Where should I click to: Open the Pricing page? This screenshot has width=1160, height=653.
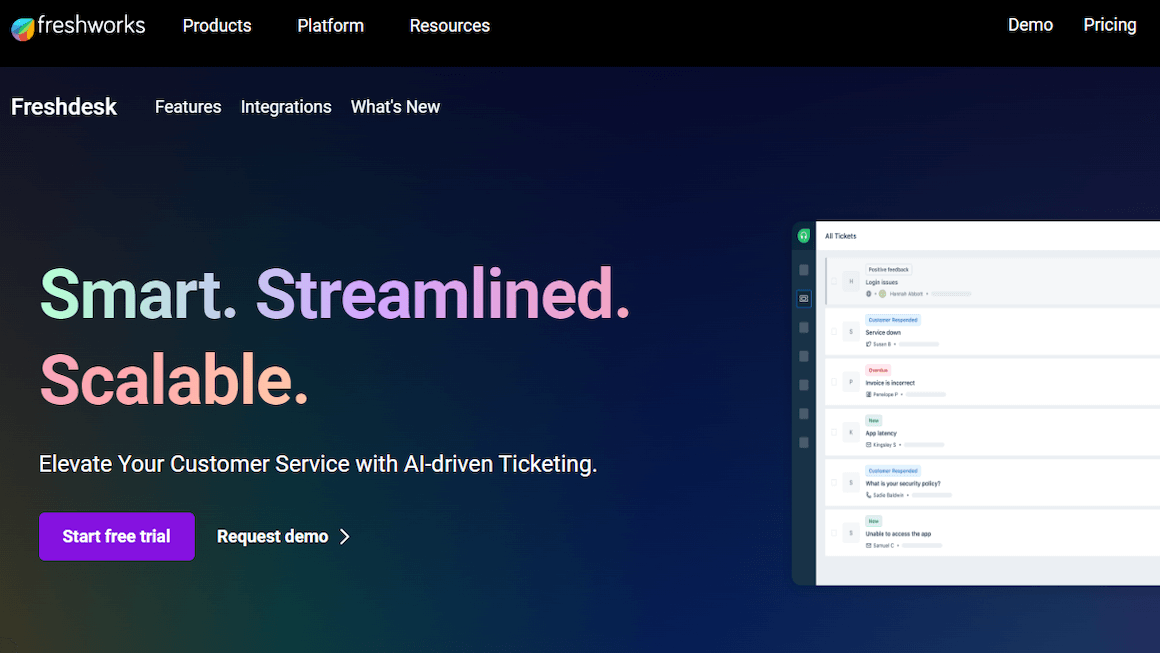coord(1110,25)
